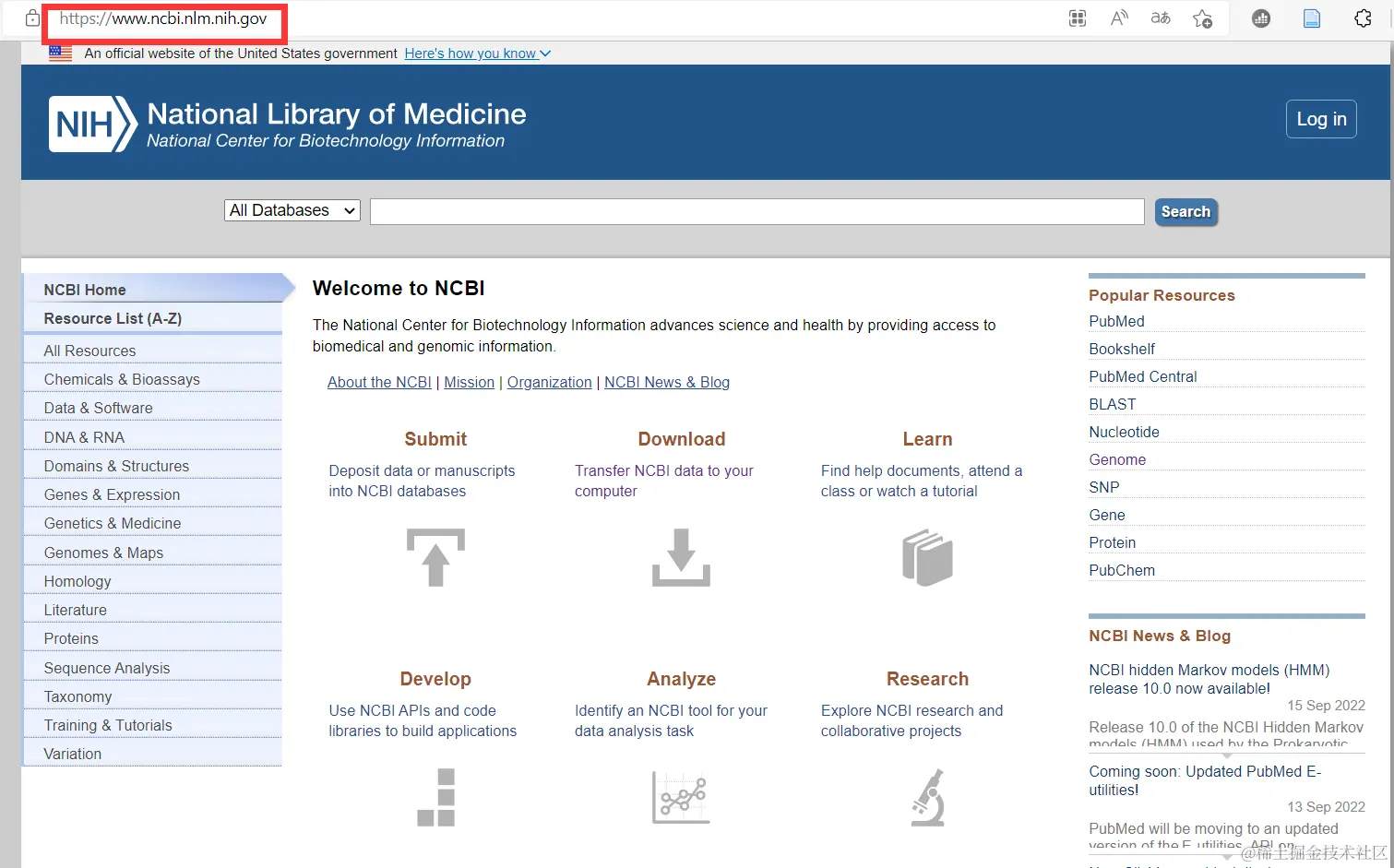Click the Submit heading link
Screen dimensions: 1394x868
click(x=435, y=439)
